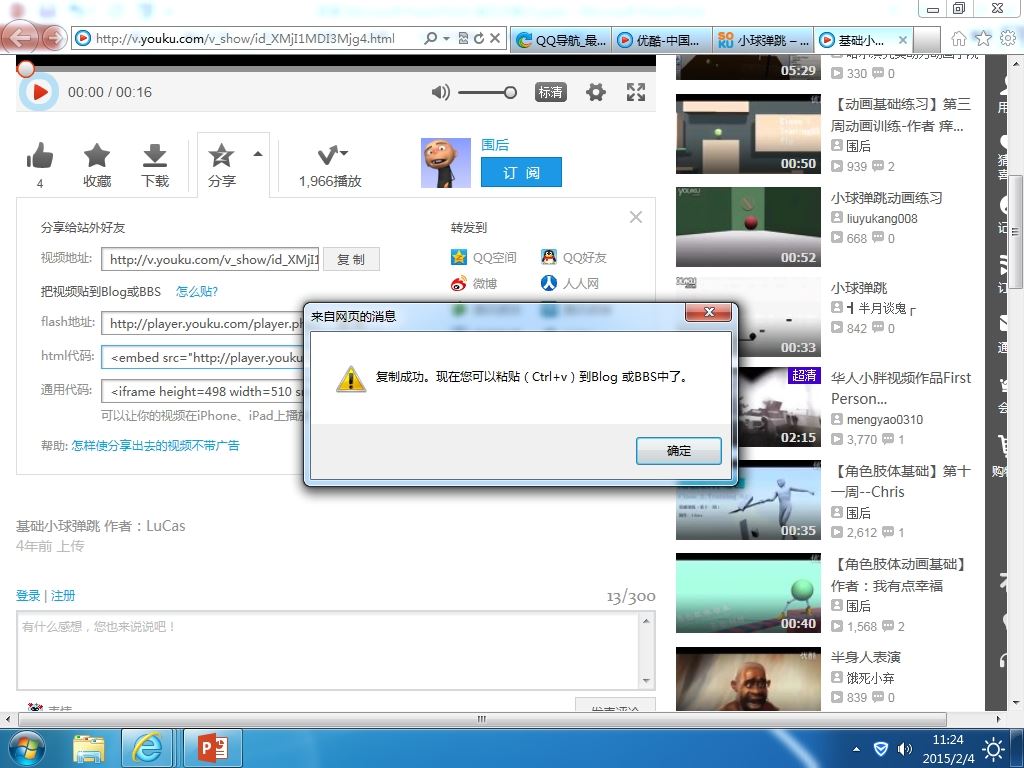This screenshot has height=768, width=1024.
Task: Adjust the volume slider knob
Action: pos(510,93)
